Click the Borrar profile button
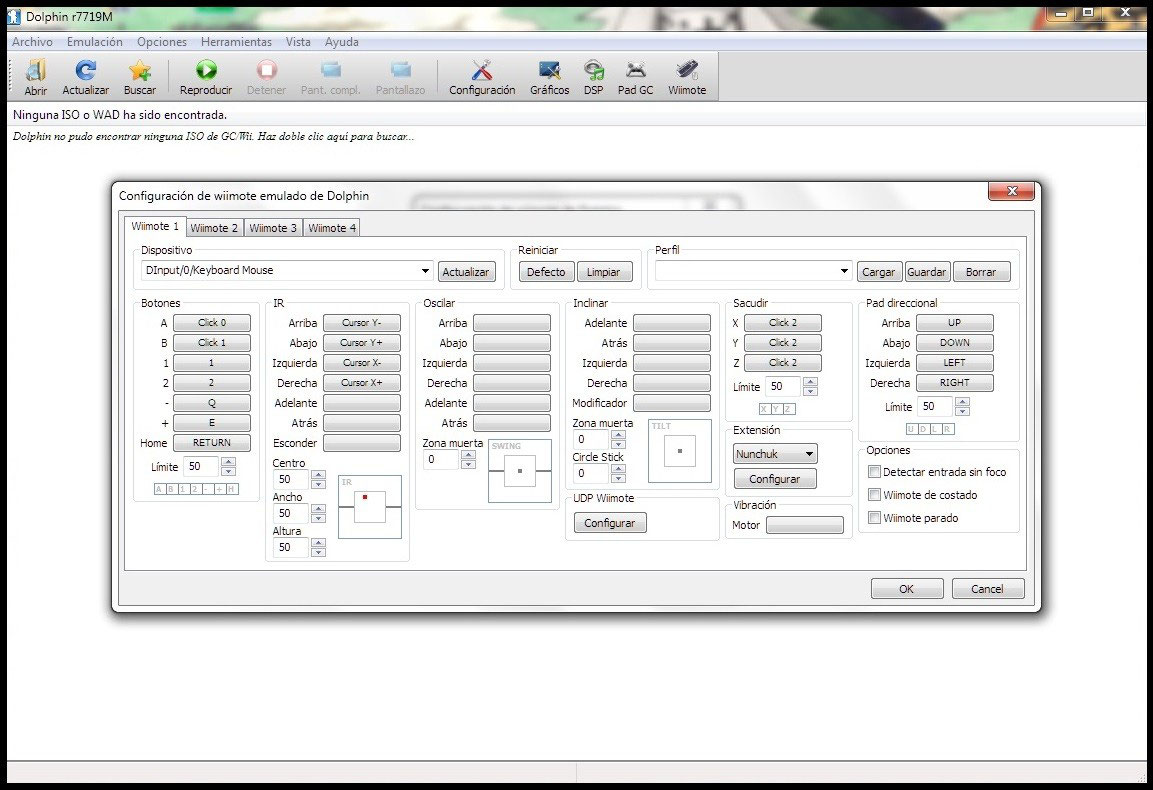Image resolution: width=1153 pixels, height=790 pixels. pos(981,272)
